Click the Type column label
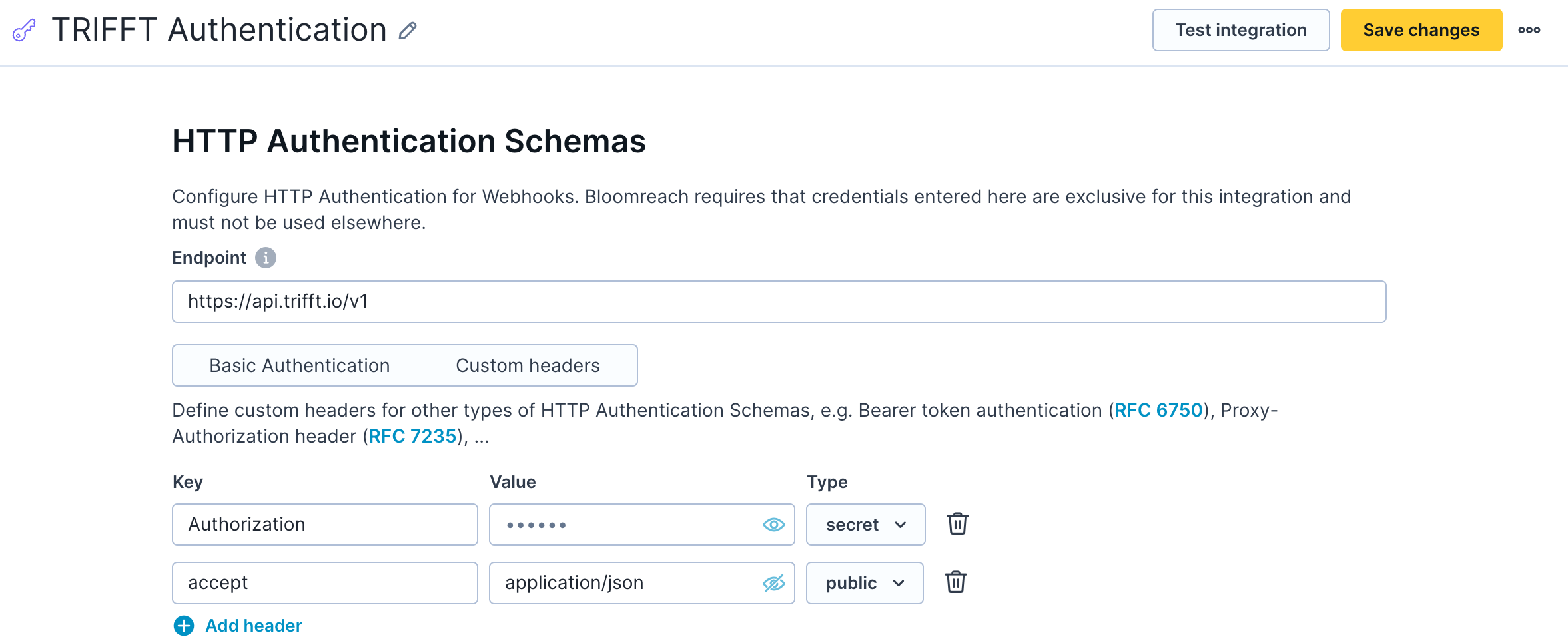The width and height of the screenshot is (1568, 643). coord(827,482)
